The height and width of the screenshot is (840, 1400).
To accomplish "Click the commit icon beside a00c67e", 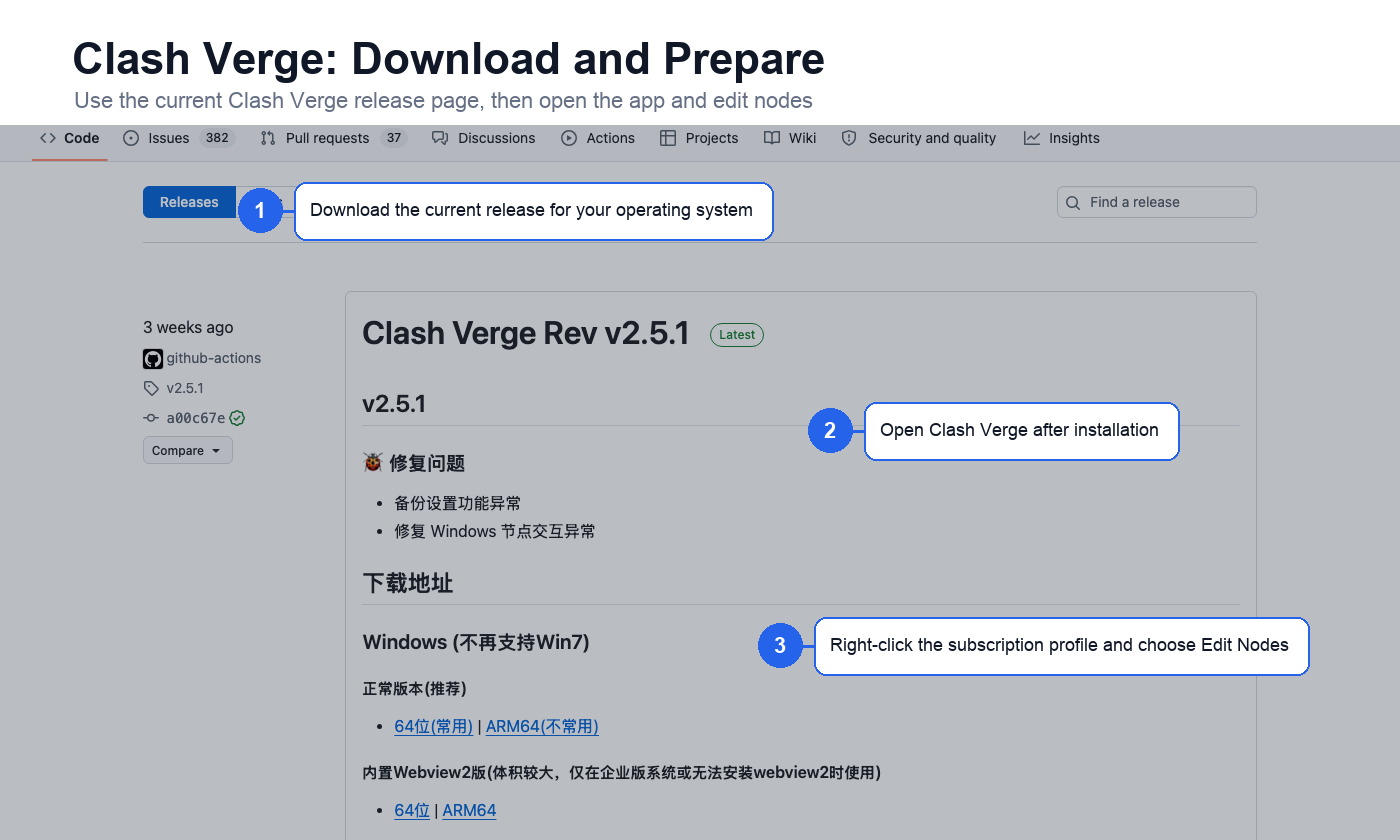I will 151,418.
